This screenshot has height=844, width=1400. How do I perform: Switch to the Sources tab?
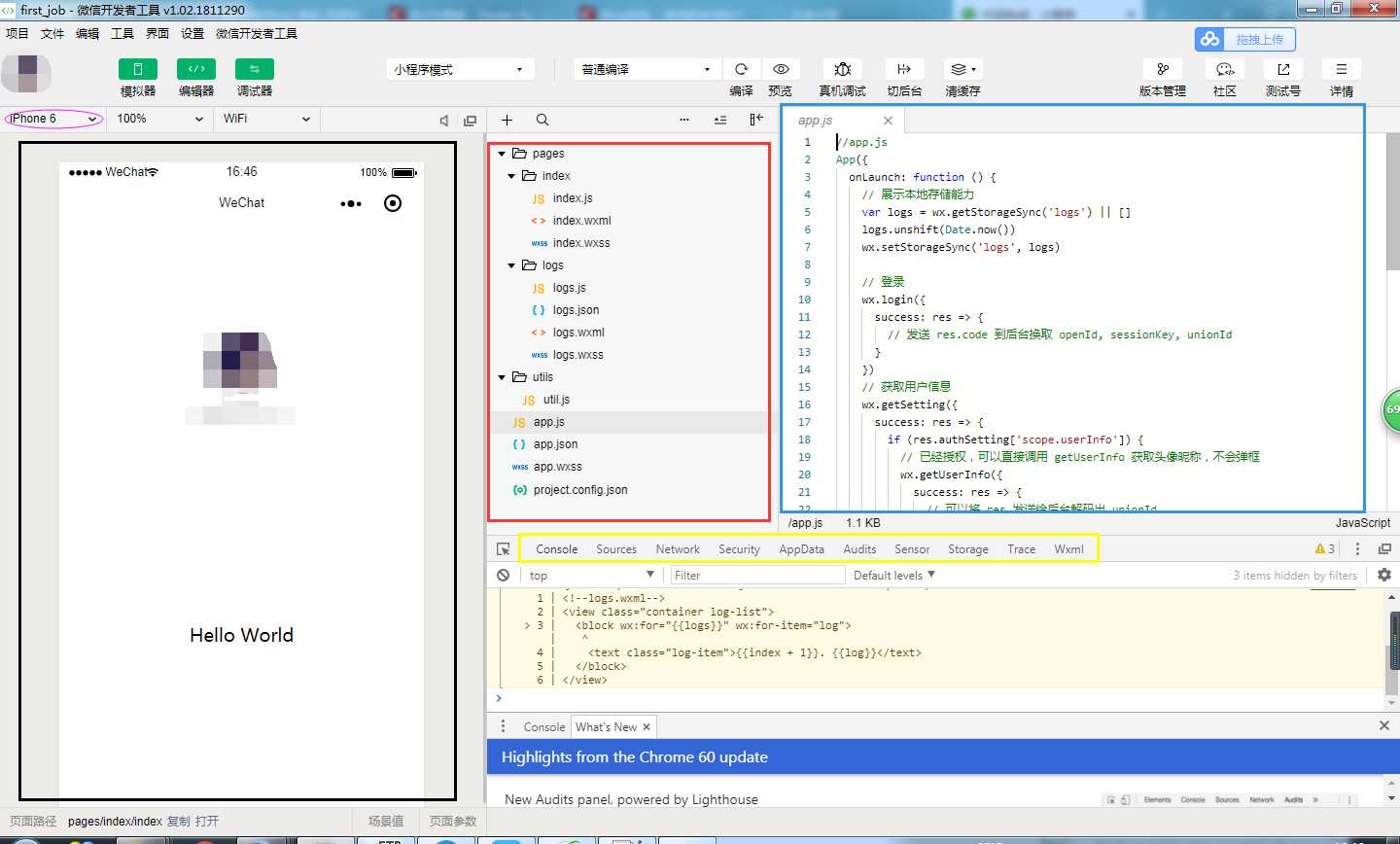616,549
